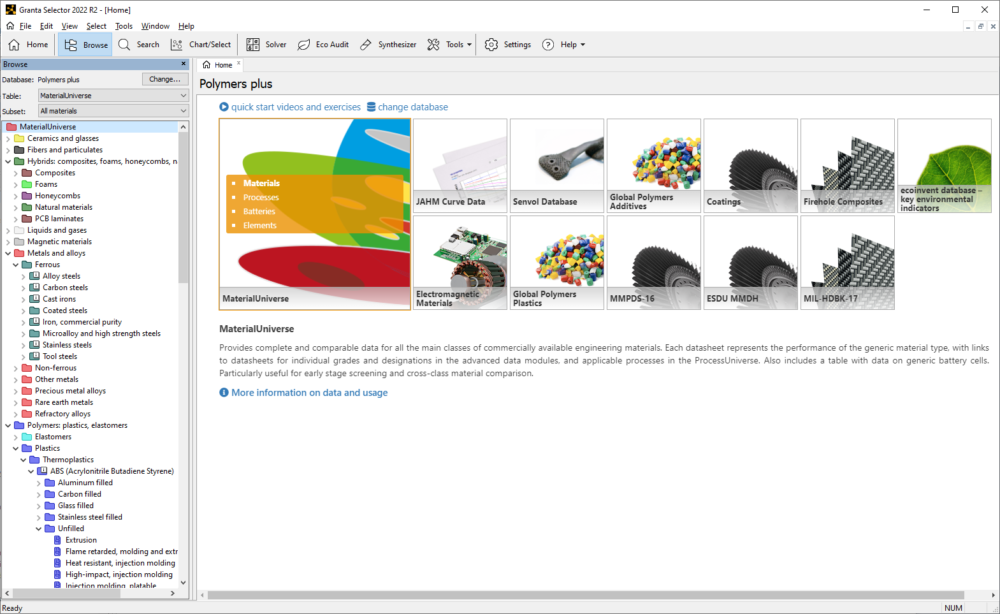Open the MMPDS-16 tile
The height and width of the screenshot is (614, 1000).
654,263
